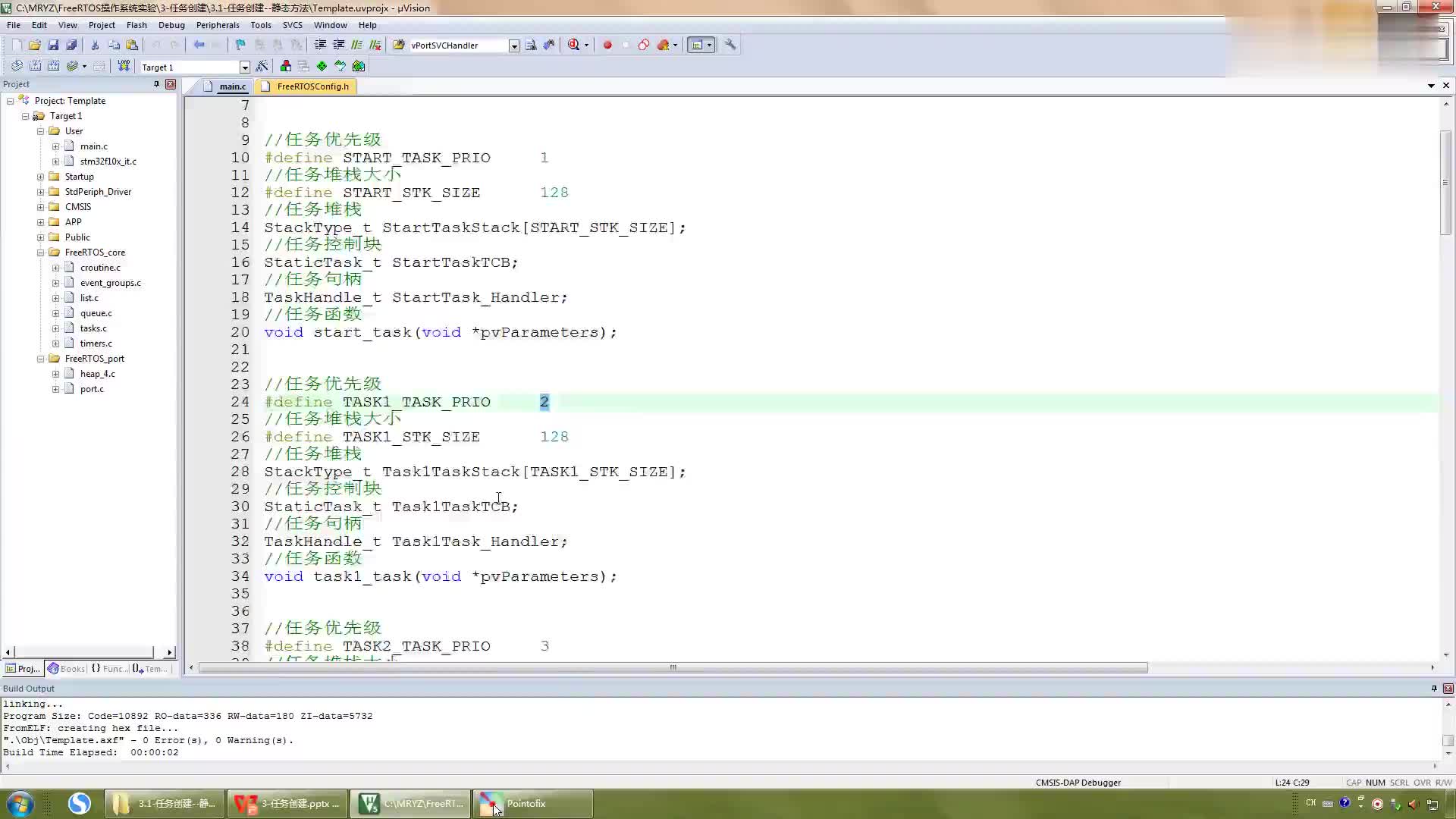Click the editor horizontal scrollbar thumb

coord(673,667)
